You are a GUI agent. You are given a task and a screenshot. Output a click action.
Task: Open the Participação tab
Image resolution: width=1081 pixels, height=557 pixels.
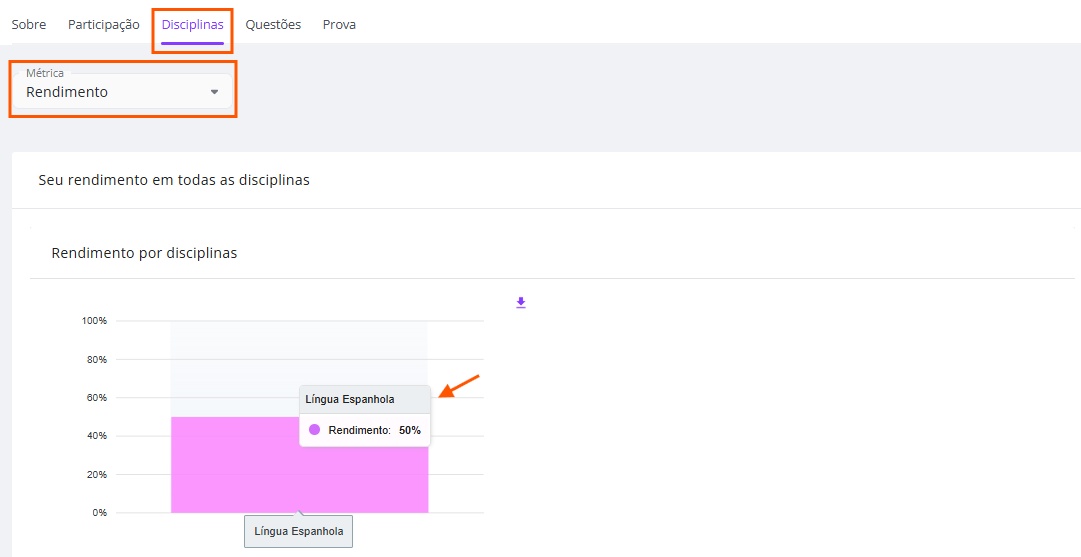103,25
